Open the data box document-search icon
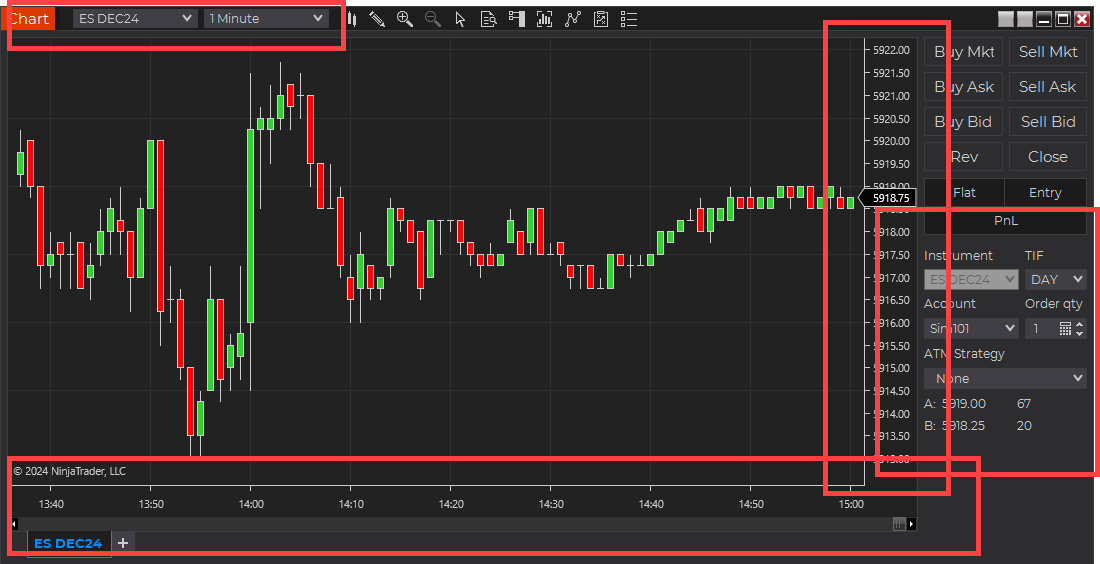Screen dimensions: 1100x564 pos(488,19)
